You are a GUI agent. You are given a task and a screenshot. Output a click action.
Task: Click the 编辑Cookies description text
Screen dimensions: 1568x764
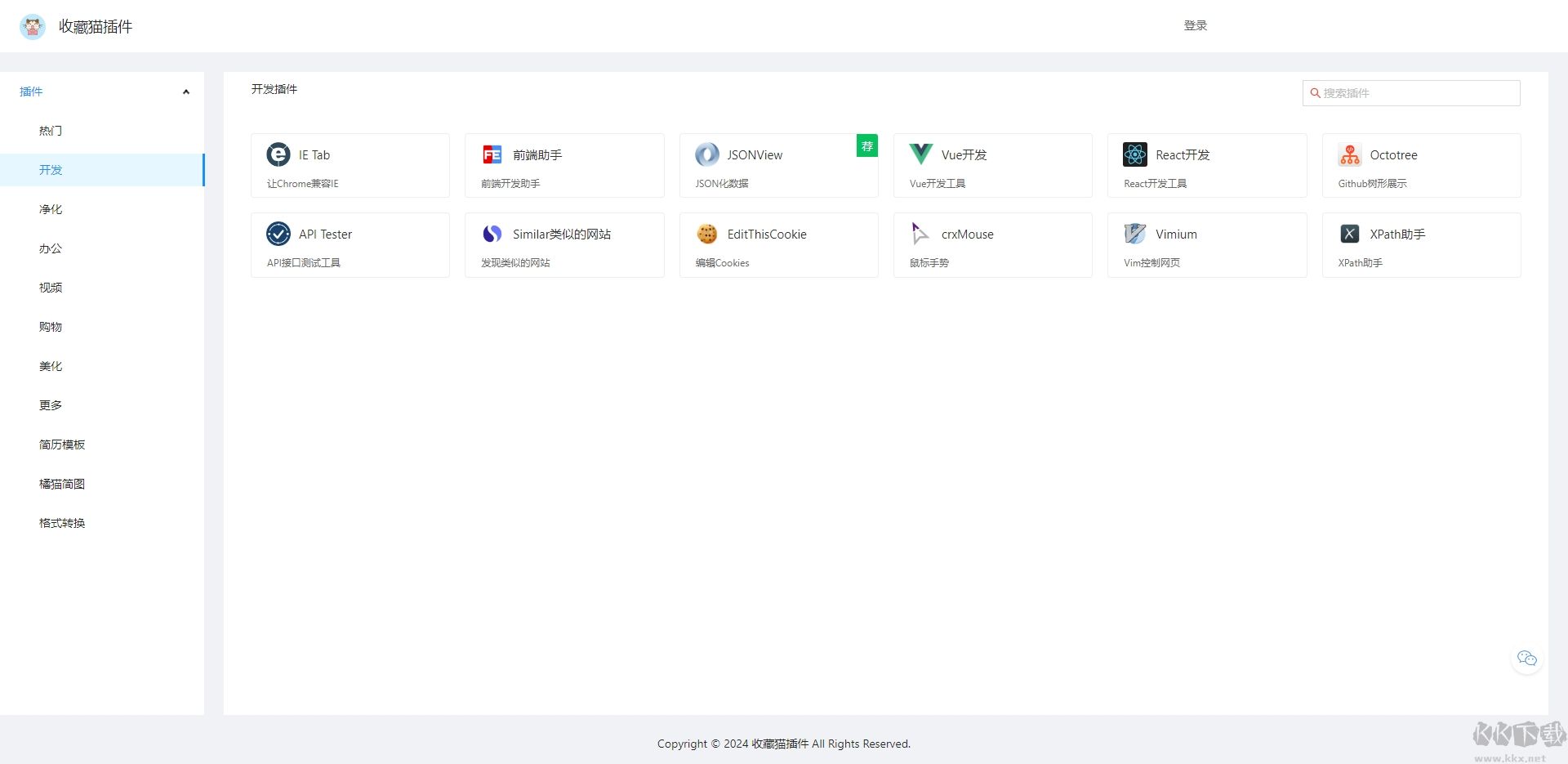point(722,262)
